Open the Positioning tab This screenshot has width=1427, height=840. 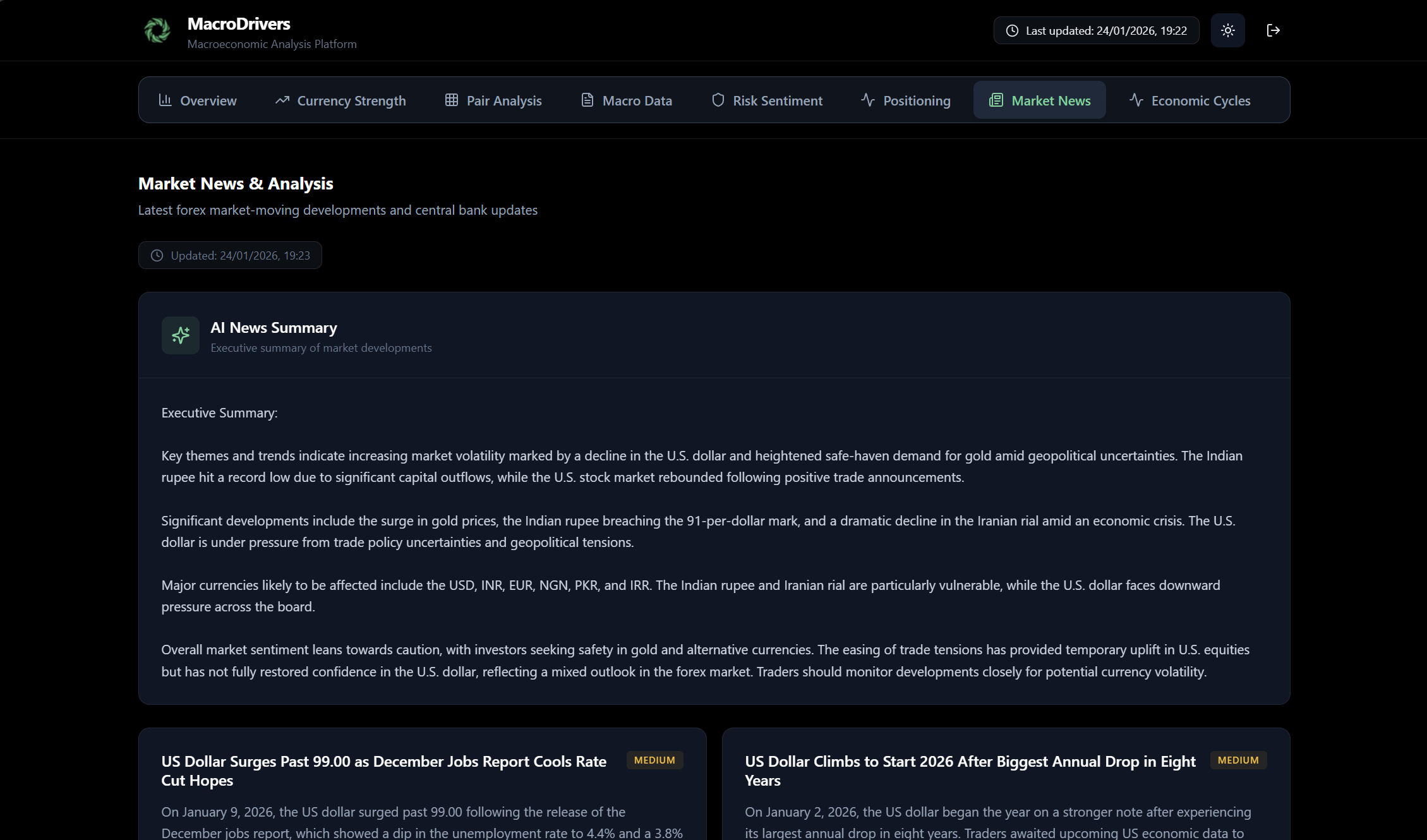(x=905, y=100)
